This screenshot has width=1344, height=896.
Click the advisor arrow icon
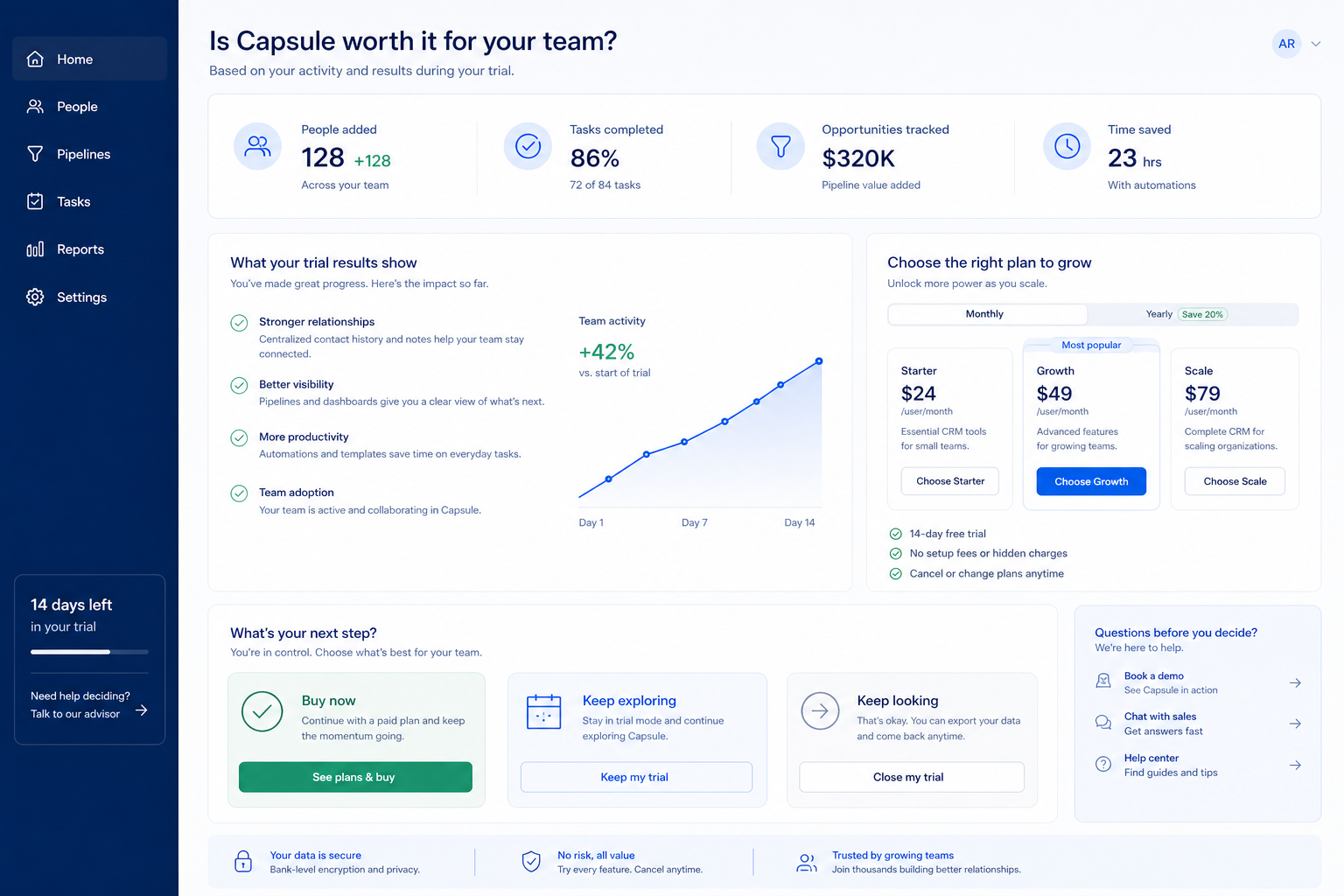142,710
